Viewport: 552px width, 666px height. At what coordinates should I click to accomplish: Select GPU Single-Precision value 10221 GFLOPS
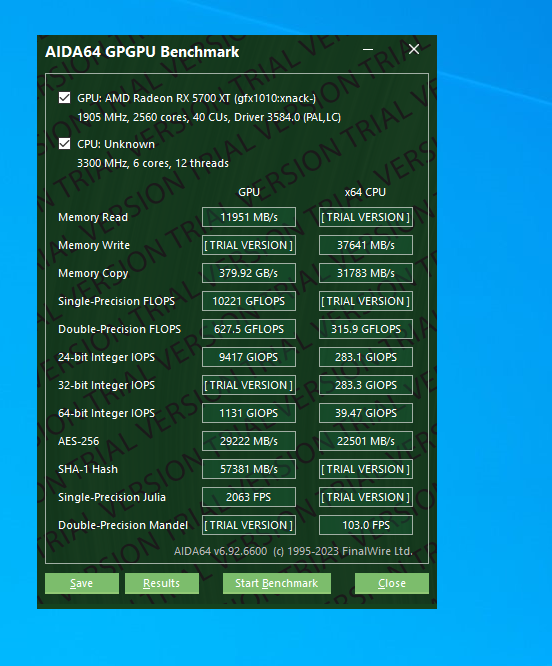[249, 301]
